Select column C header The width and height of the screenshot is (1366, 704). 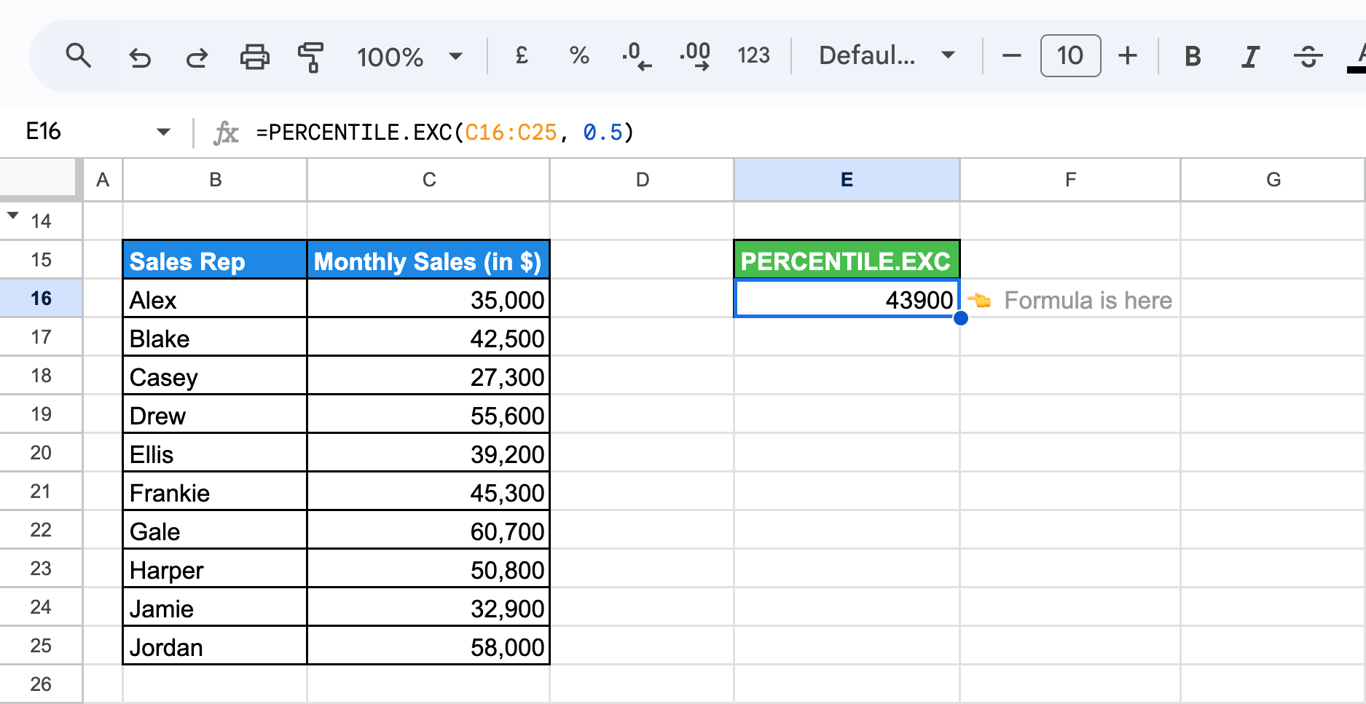tap(428, 180)
